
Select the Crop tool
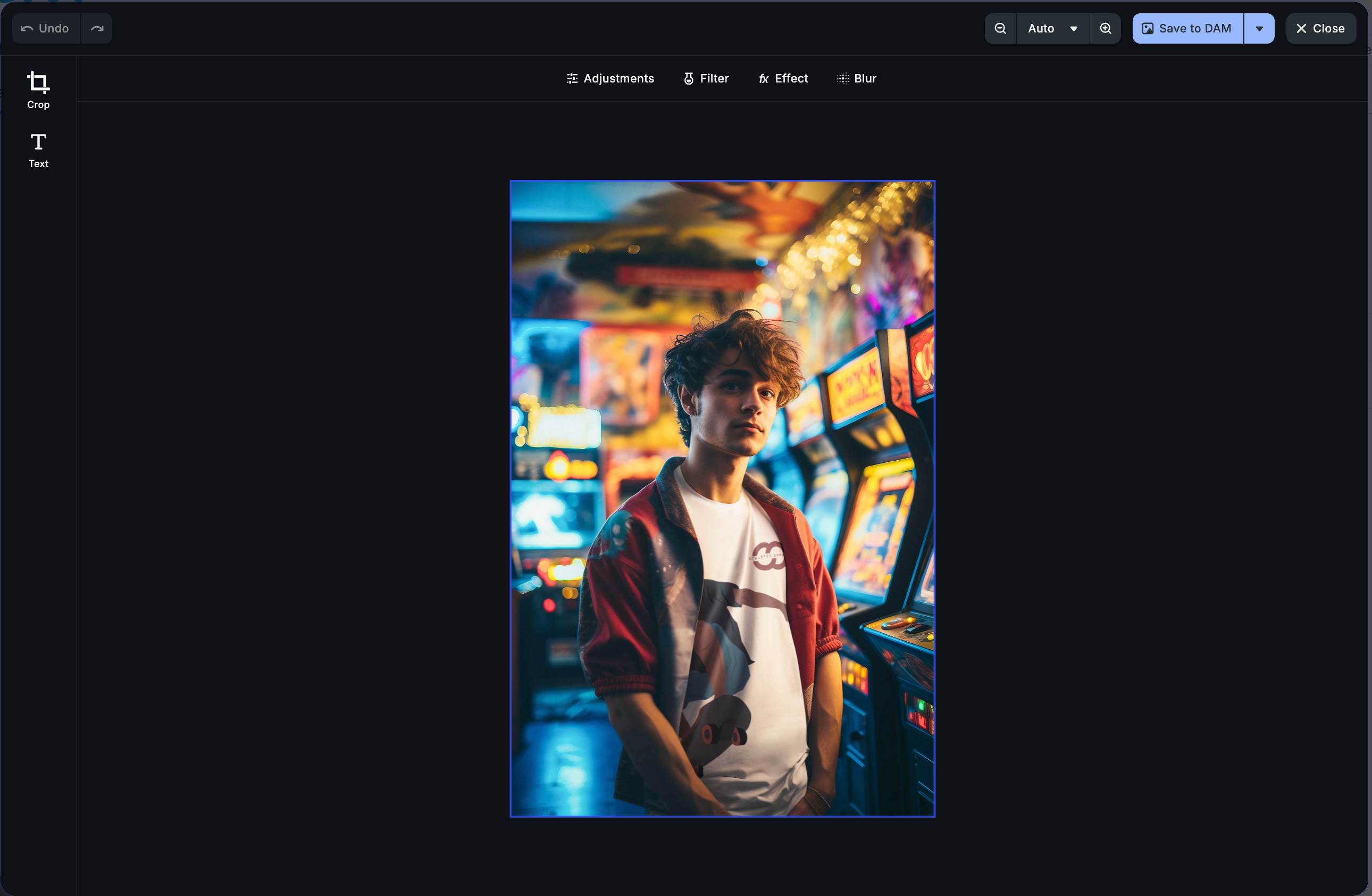[x=38, y=90]
